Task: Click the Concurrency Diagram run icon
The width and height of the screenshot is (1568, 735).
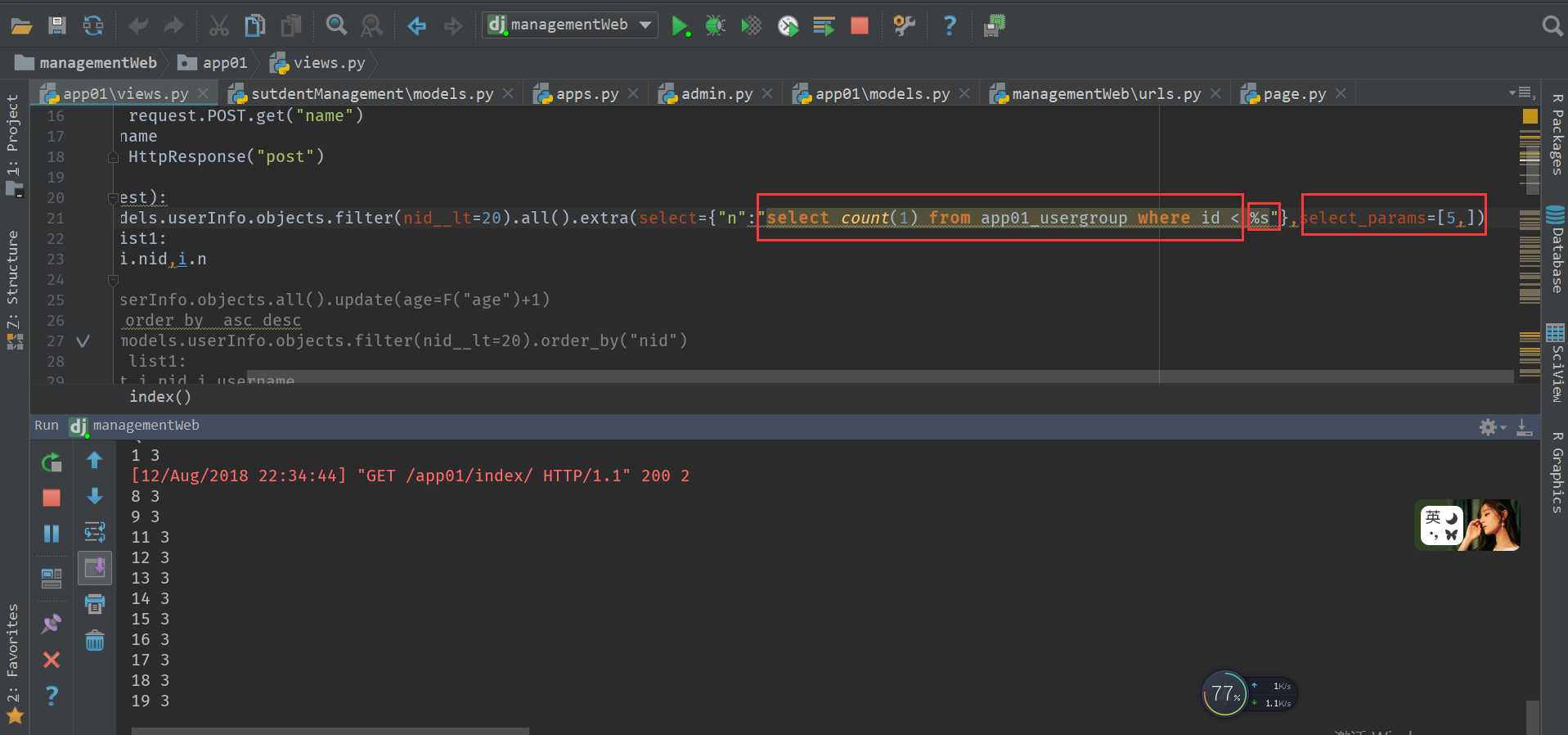Action: pos(824,26)
